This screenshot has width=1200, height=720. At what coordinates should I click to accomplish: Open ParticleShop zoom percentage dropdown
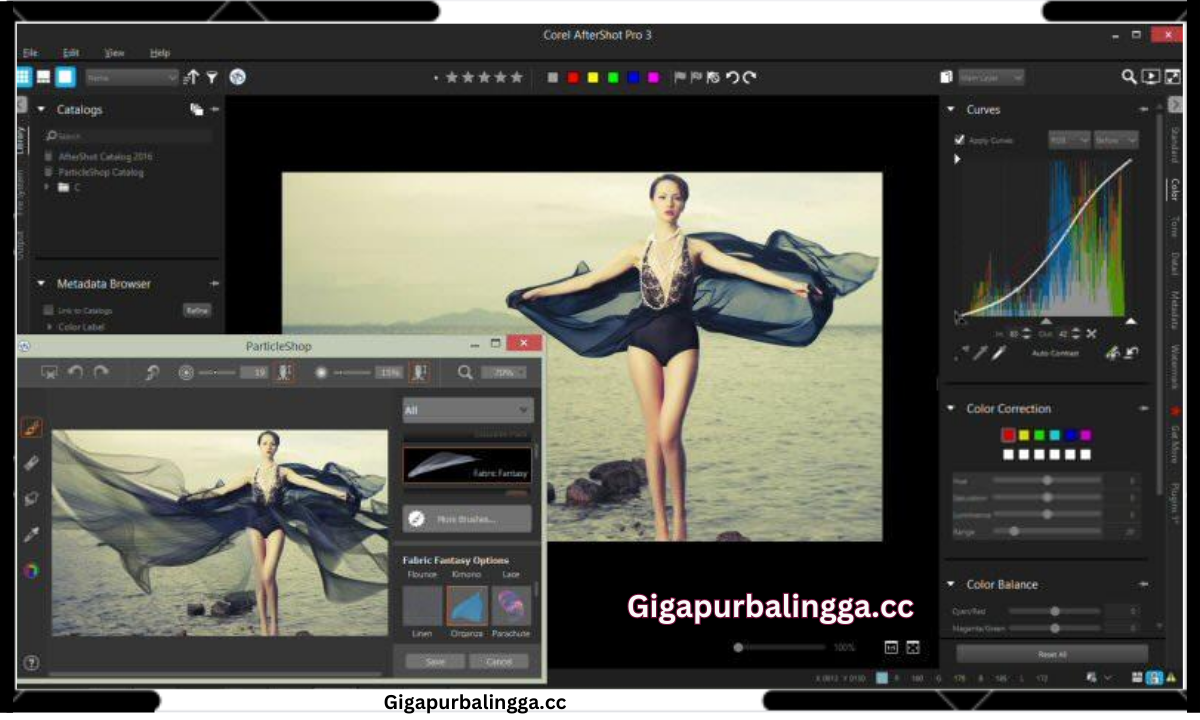click(504, 372)
